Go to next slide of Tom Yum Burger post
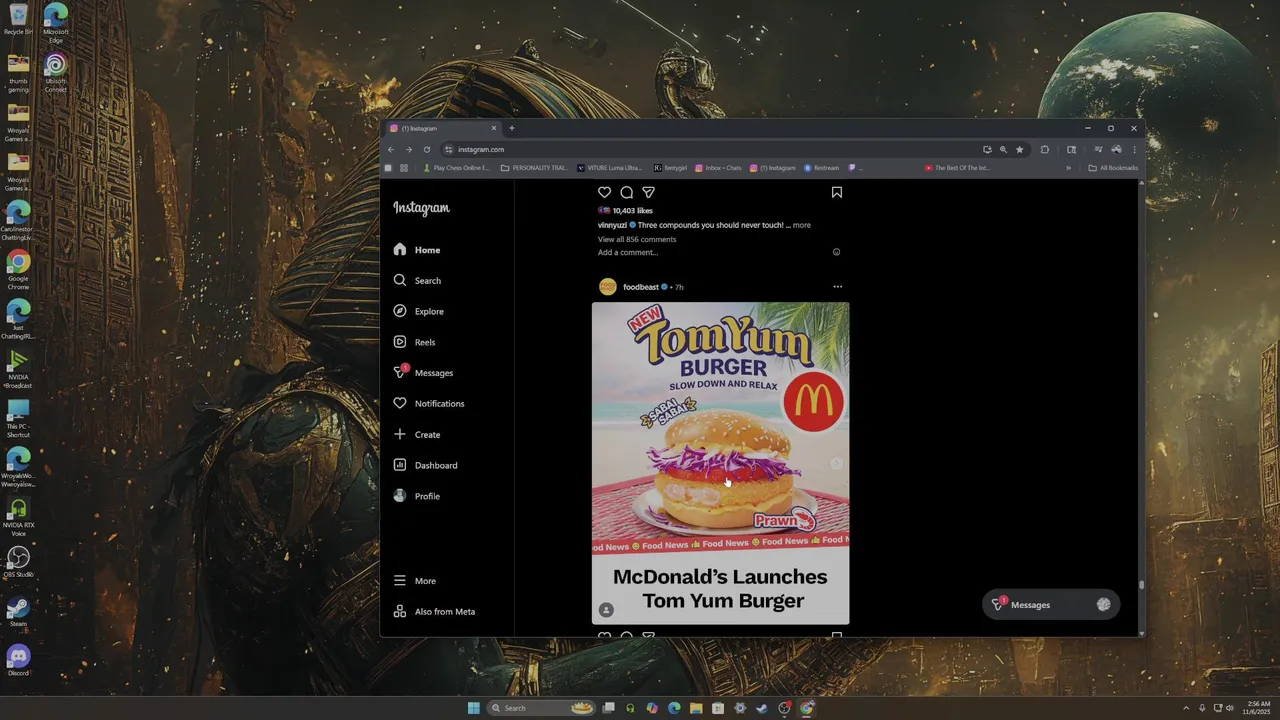The image size is (1280, 720). (x=837, y=464)
